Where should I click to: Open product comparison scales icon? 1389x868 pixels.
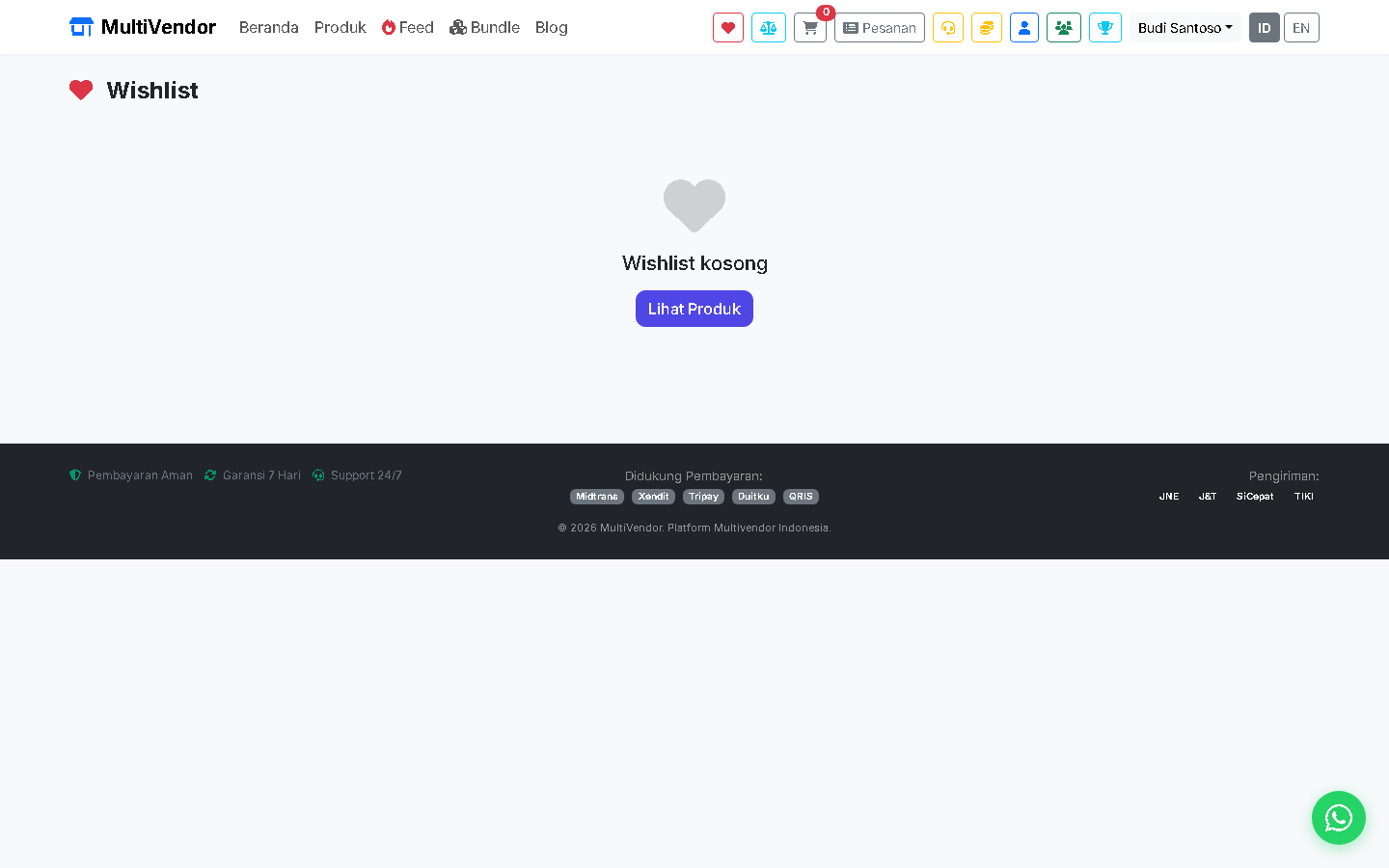769,28
